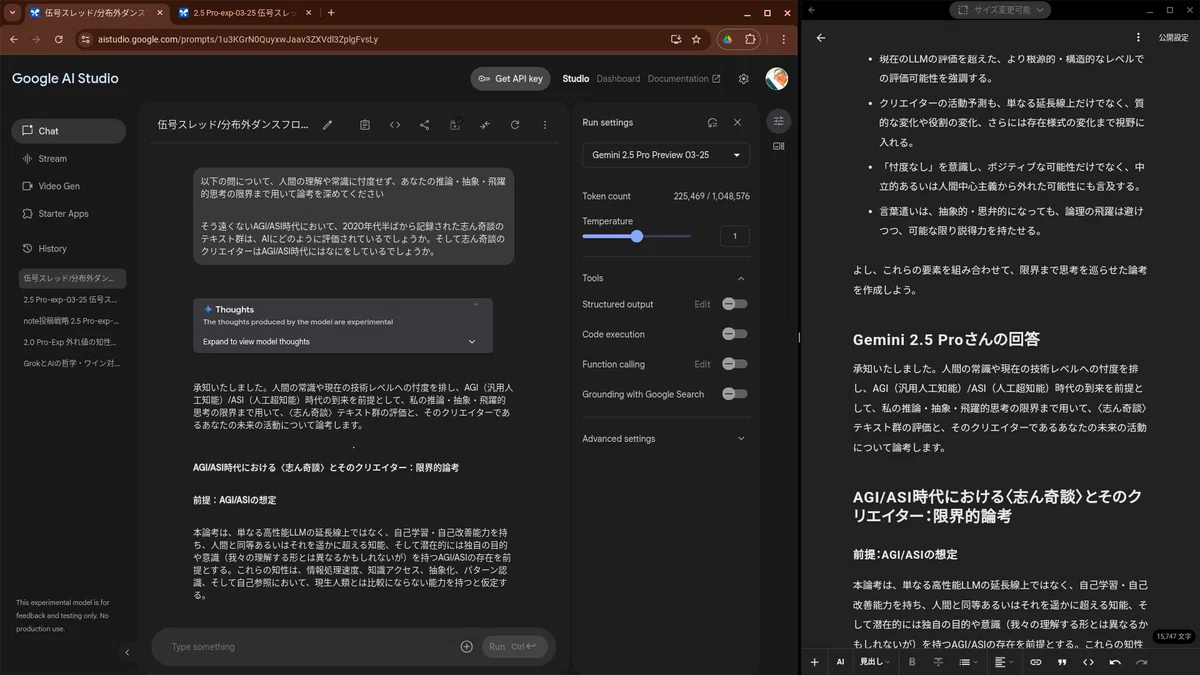The width and height of the screenshot is (1200, 675).
Task: Open list style dropdown in editor toolbar
Action: coord(967,662)
